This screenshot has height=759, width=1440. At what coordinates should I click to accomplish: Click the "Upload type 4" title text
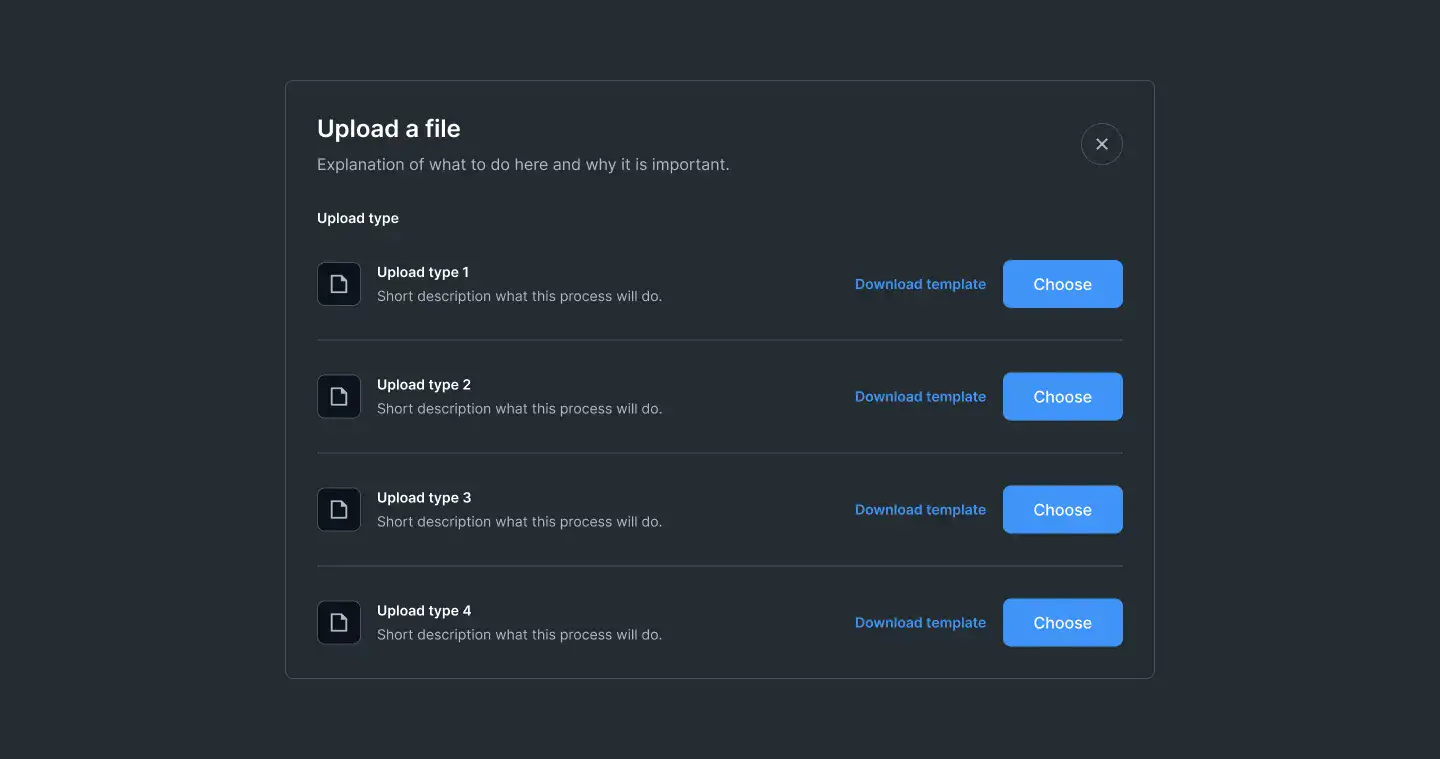click(x=424, y=611)
